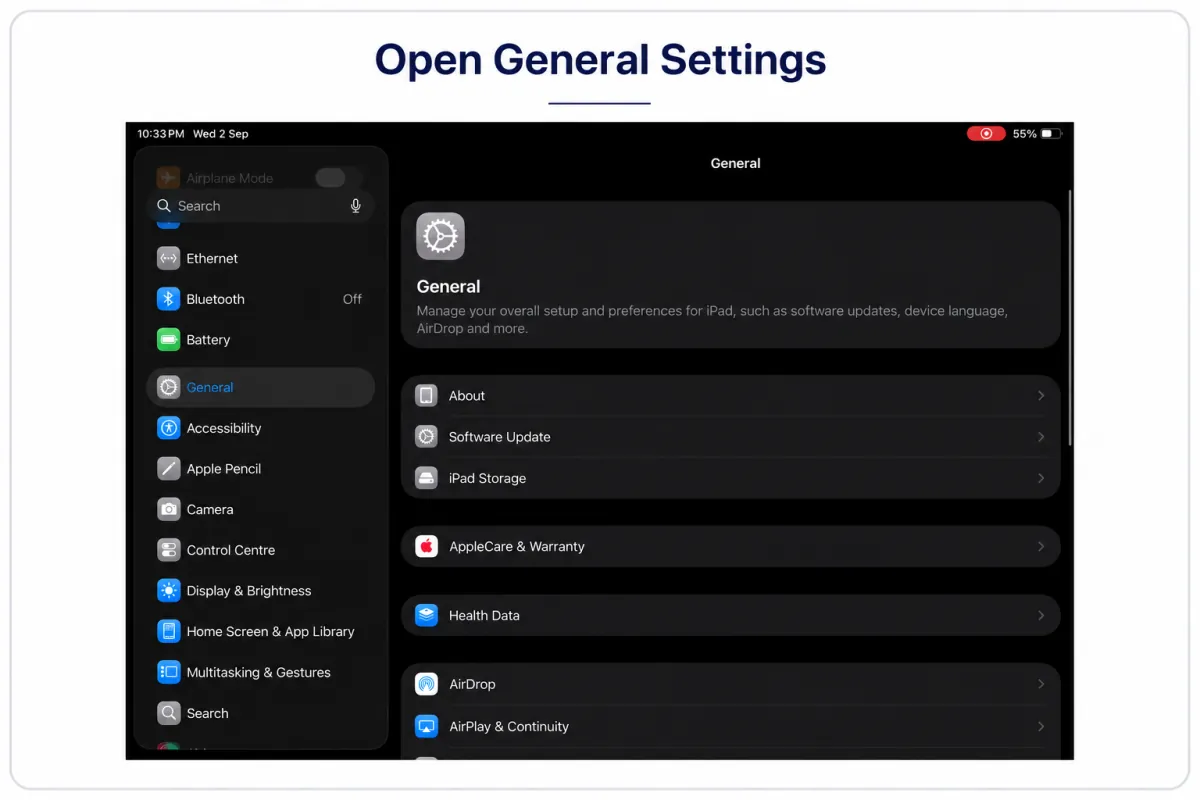Open AirDrop chevron arrow
This screenshot has height=800, width=1200.
[x=1041, y=685]
